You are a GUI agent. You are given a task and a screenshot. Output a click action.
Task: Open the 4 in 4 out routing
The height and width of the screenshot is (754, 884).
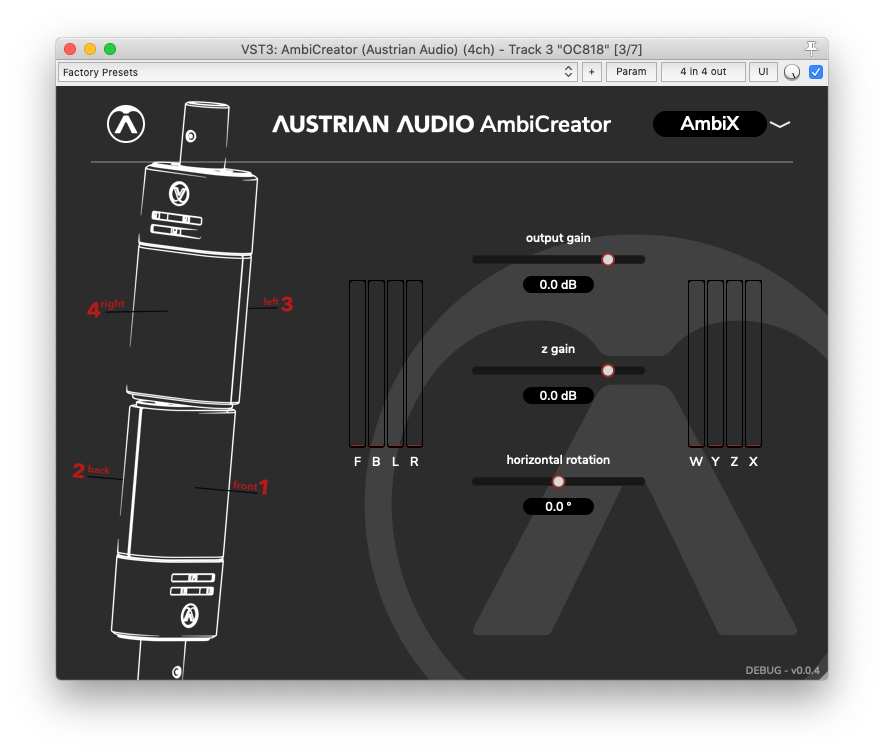pyautogui.click(x=703, y=72)
